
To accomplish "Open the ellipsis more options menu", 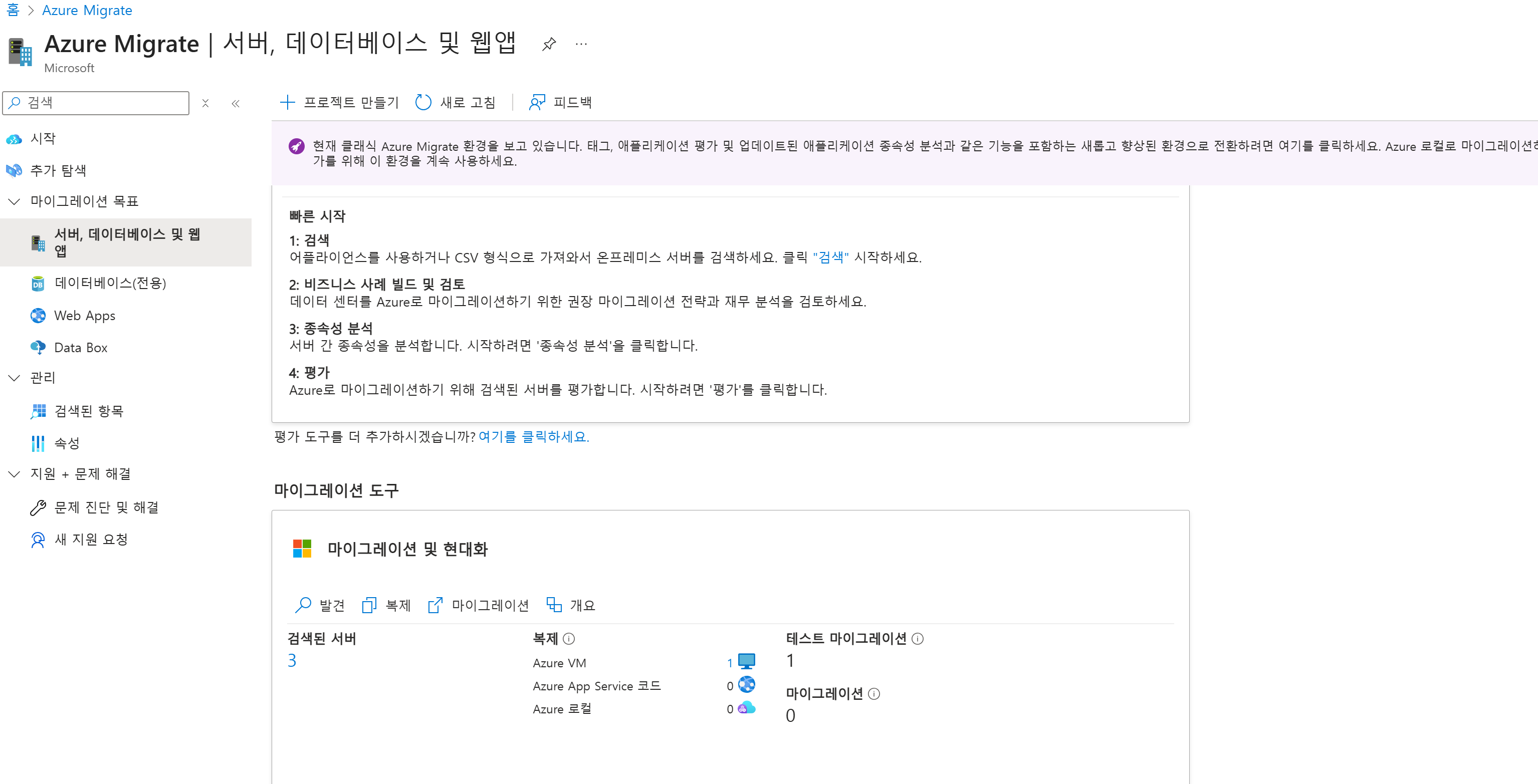I will (581, 44).
